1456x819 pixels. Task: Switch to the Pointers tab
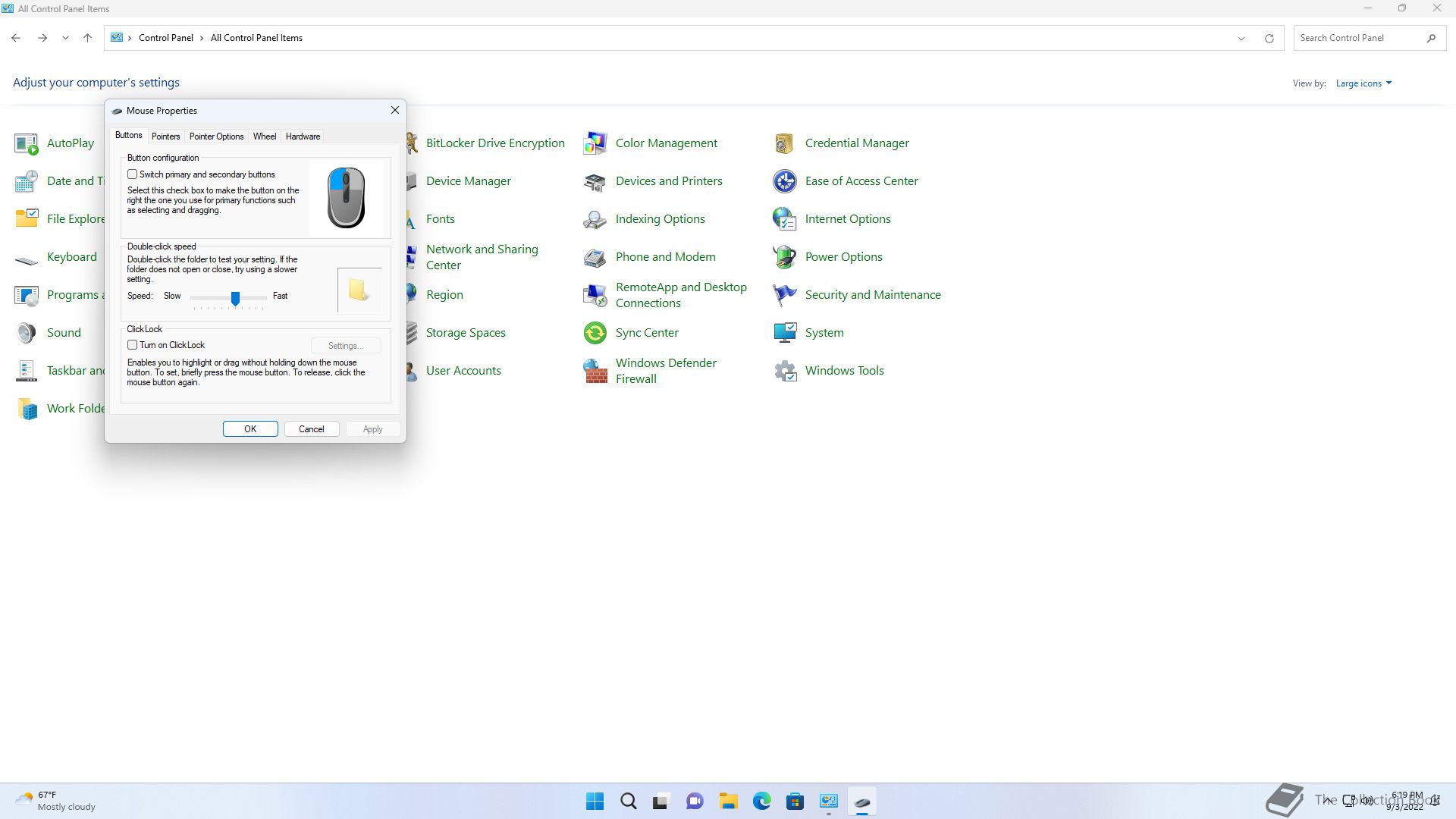click(166, 136)
